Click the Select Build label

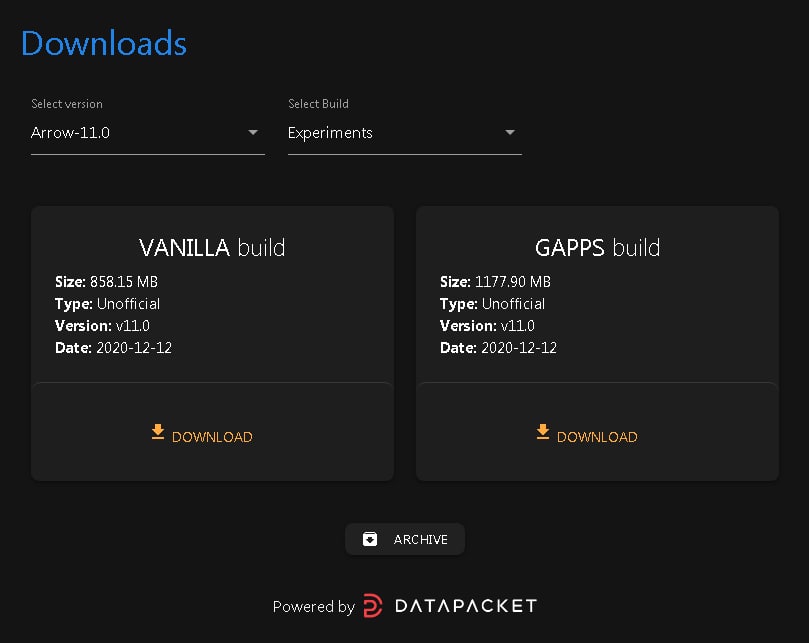(318, 104)
